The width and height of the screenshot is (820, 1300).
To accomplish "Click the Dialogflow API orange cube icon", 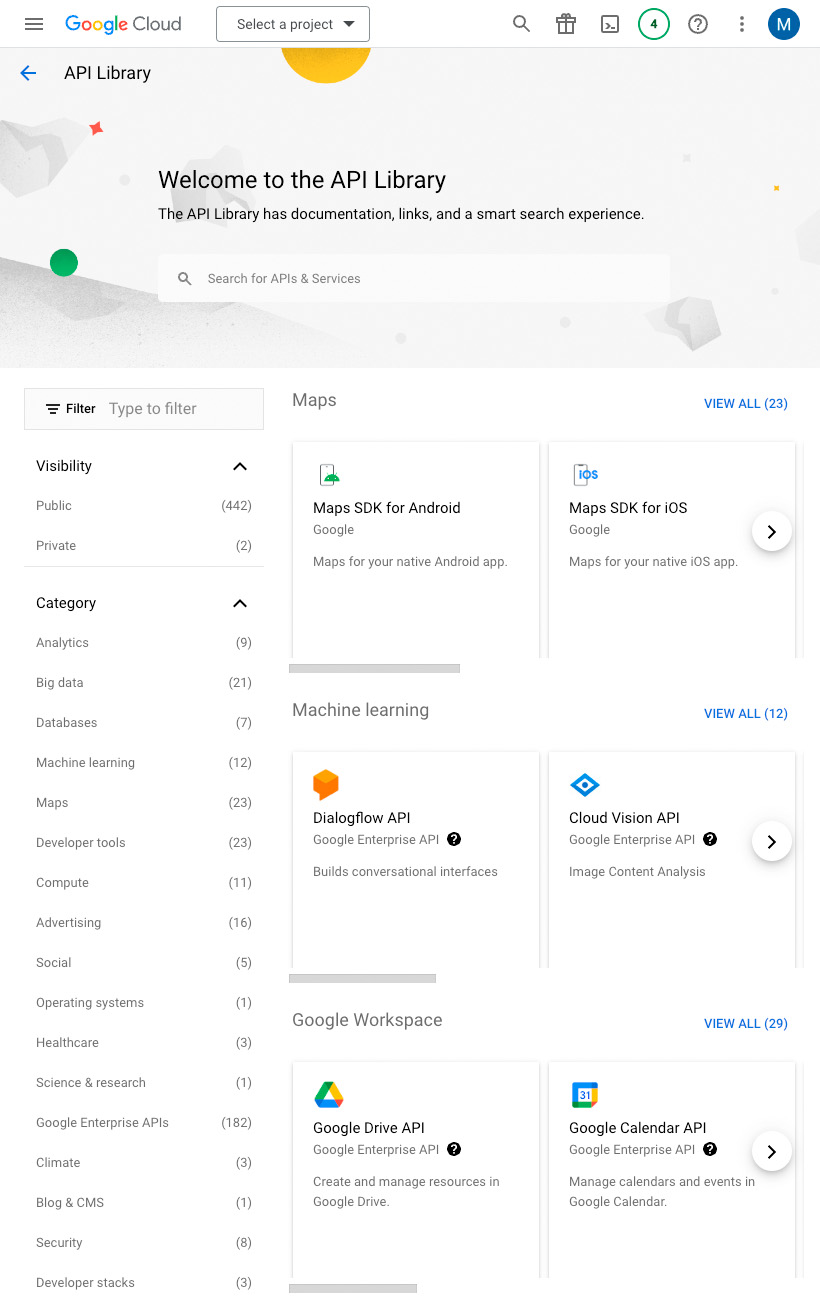I will coord(326,784).
